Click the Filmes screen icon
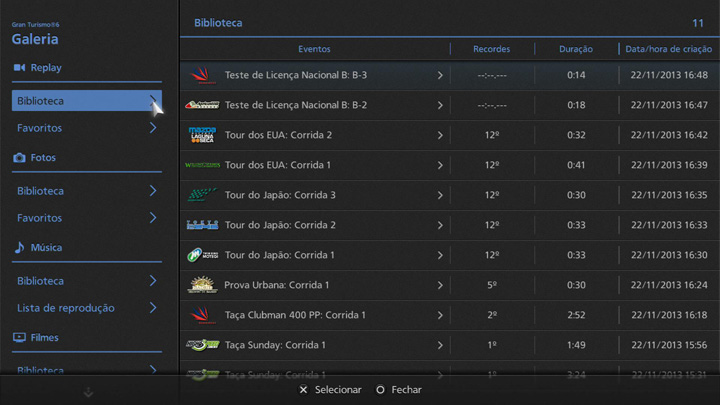 (19, 338)
